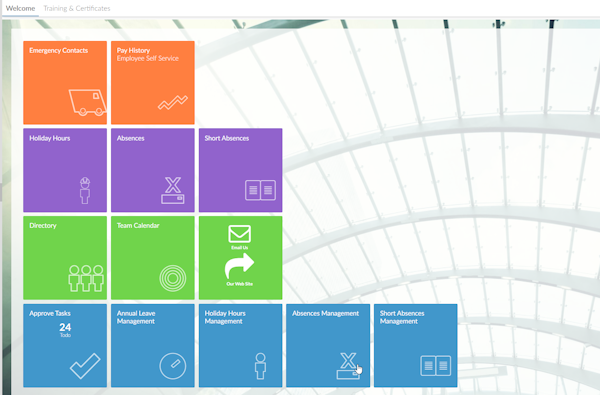The height and width of the screenshot is (395, 600).
Task: Click the 24 Todo count on Approve Tasks
Action: click(65, 330)
